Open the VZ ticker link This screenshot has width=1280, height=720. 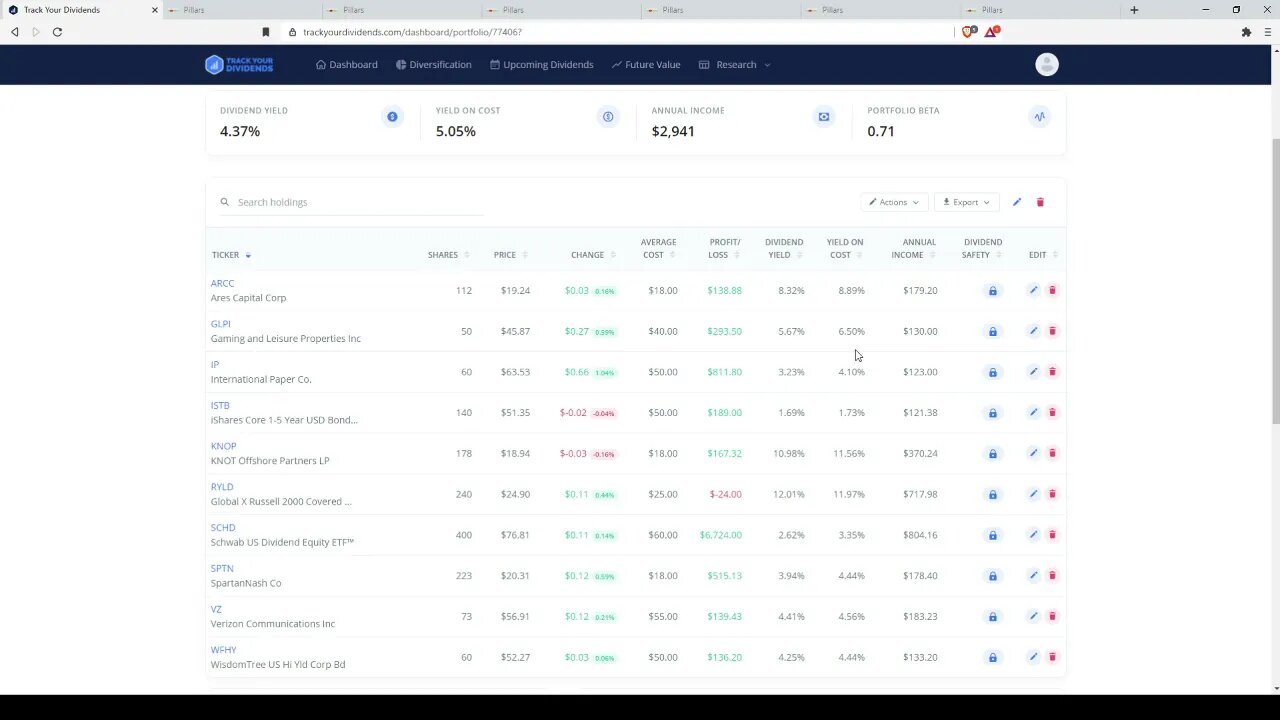(216, 609)
